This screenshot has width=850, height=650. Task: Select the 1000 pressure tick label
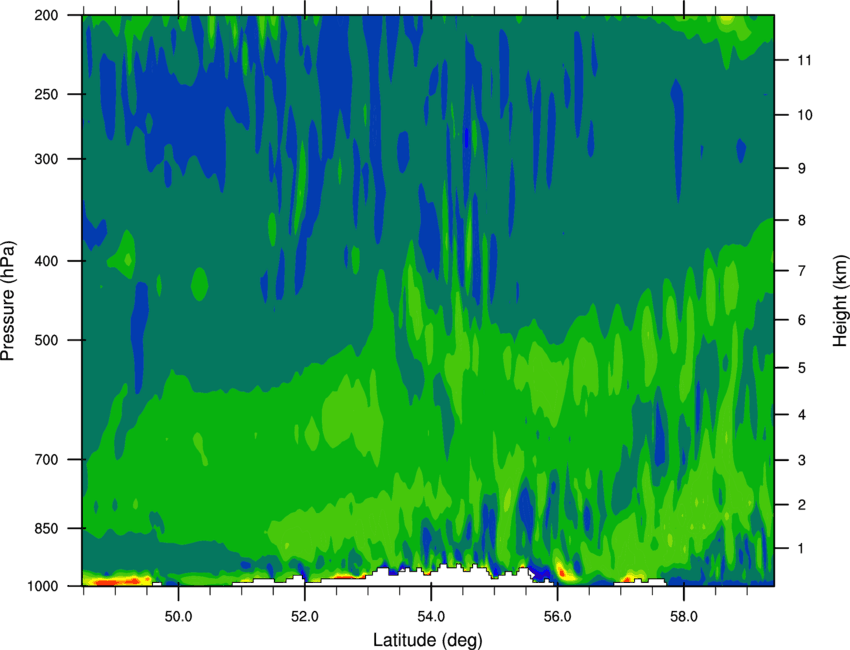(42, 586)
